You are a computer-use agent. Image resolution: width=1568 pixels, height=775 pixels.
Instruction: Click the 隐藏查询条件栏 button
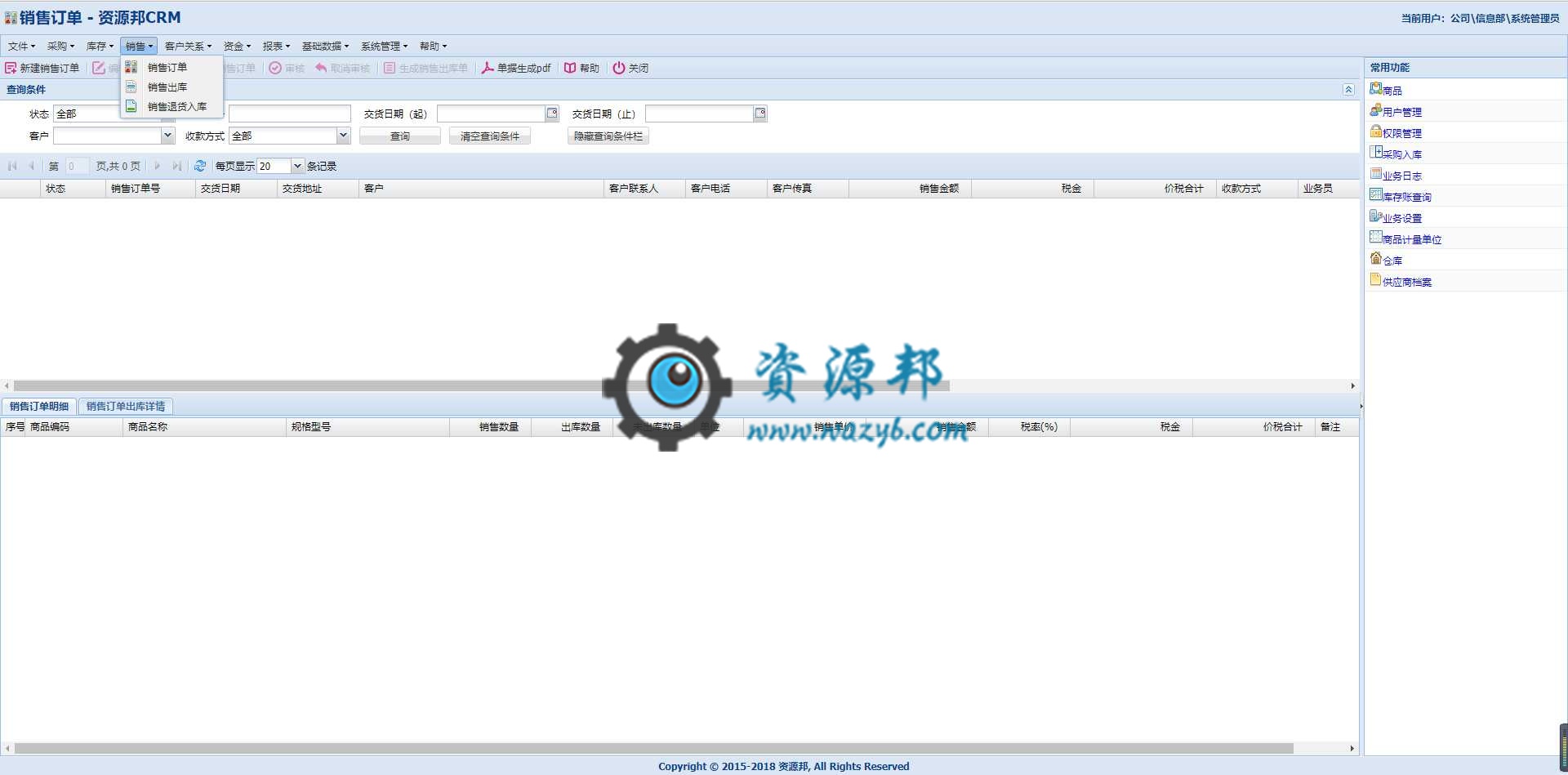[x=608, y=136]
